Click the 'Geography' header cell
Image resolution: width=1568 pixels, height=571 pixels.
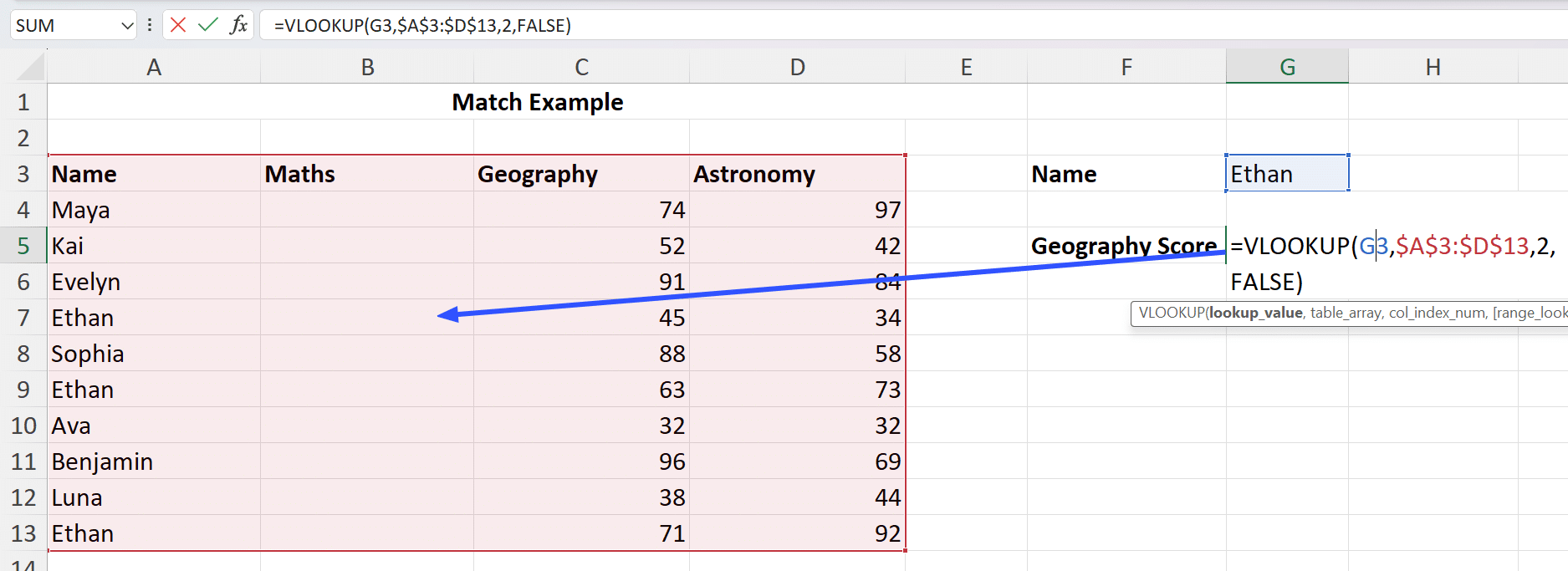581,174
